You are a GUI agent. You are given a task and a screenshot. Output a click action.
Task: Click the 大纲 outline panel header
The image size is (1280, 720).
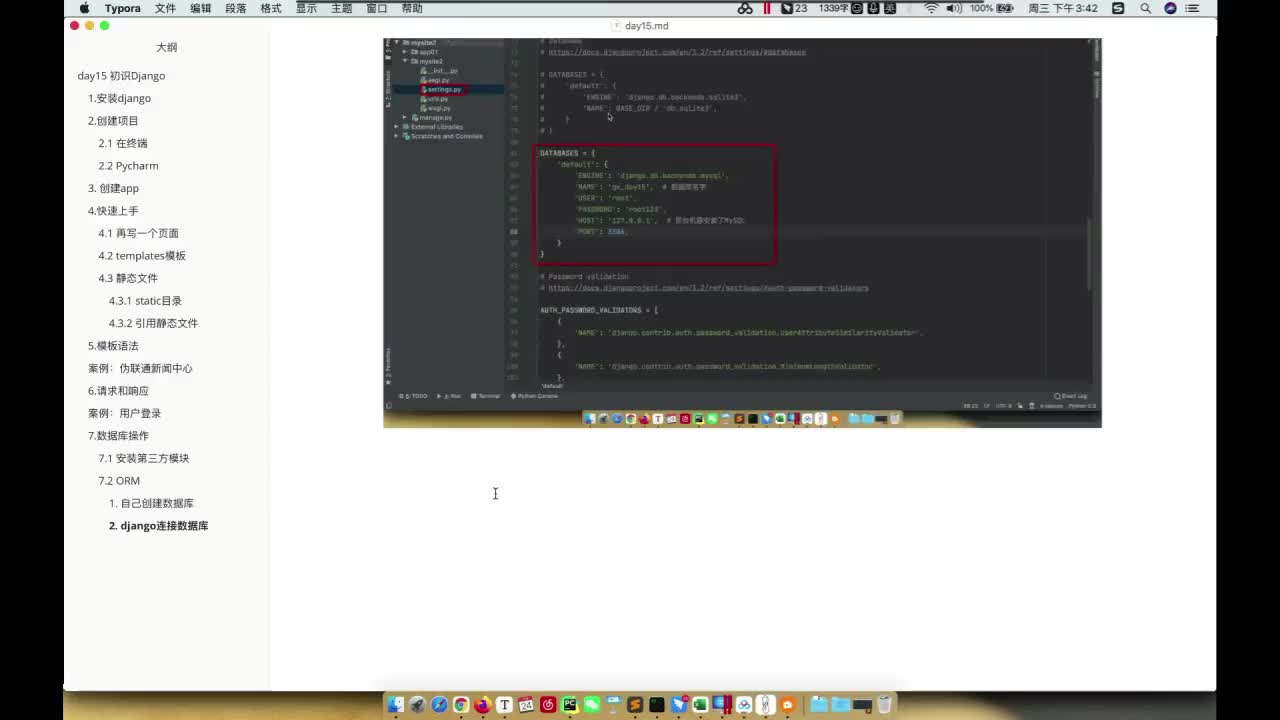(166, 47)
